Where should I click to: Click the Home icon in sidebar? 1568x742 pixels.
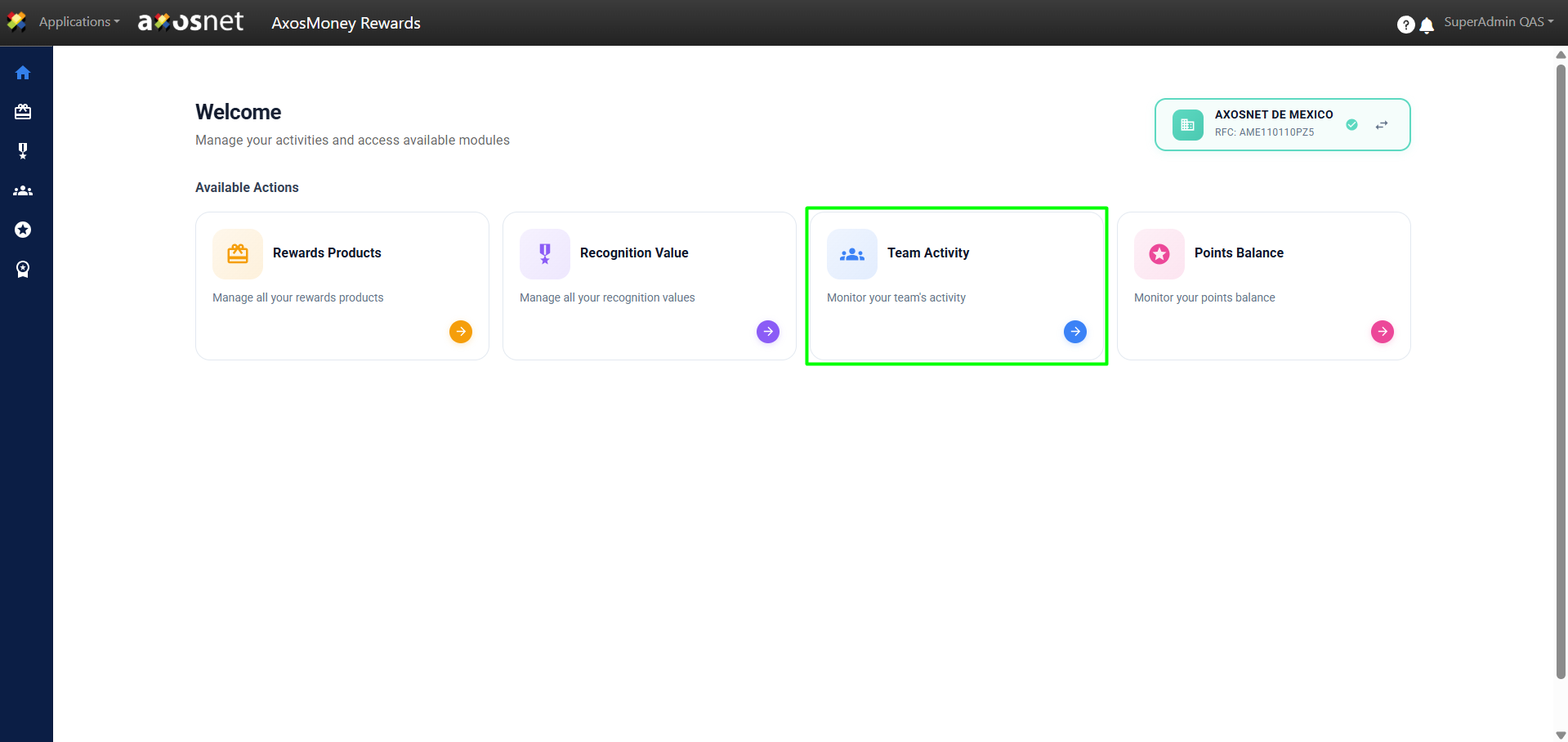(x=23, y=73)
